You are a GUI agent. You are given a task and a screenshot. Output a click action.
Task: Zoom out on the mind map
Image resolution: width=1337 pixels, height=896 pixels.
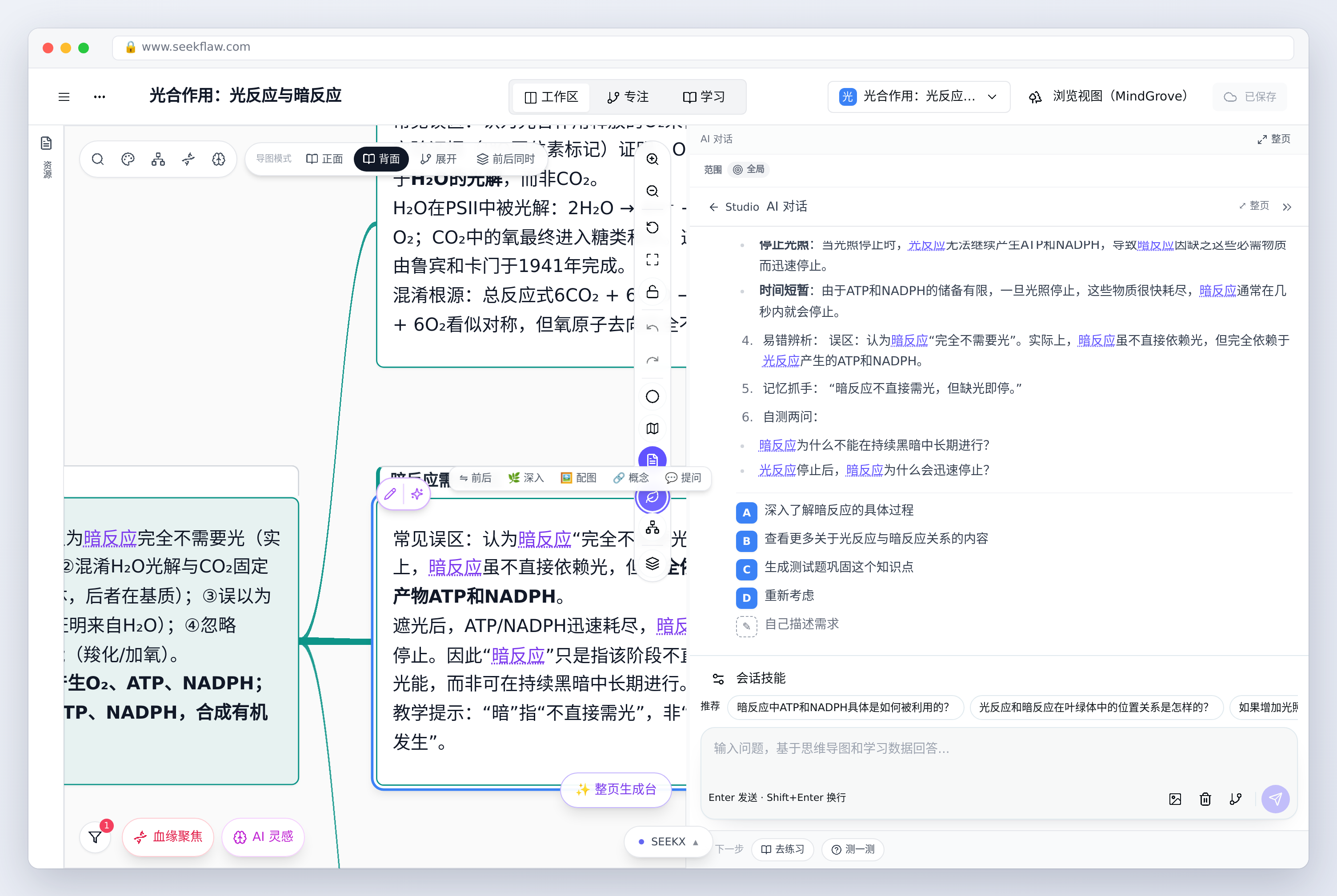652,191
